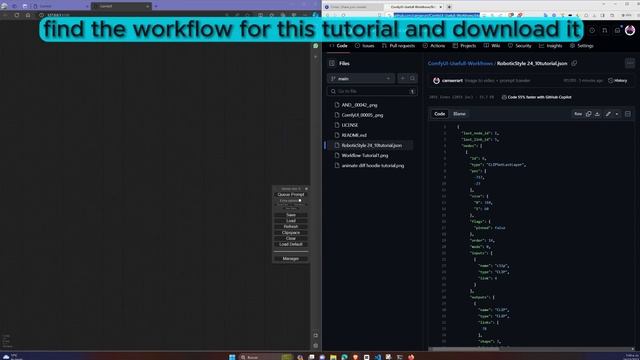This screenshot has width=640, height=360.
Task: Open ComfyUI_00005_.png in file tree
Action: [362, 115]
